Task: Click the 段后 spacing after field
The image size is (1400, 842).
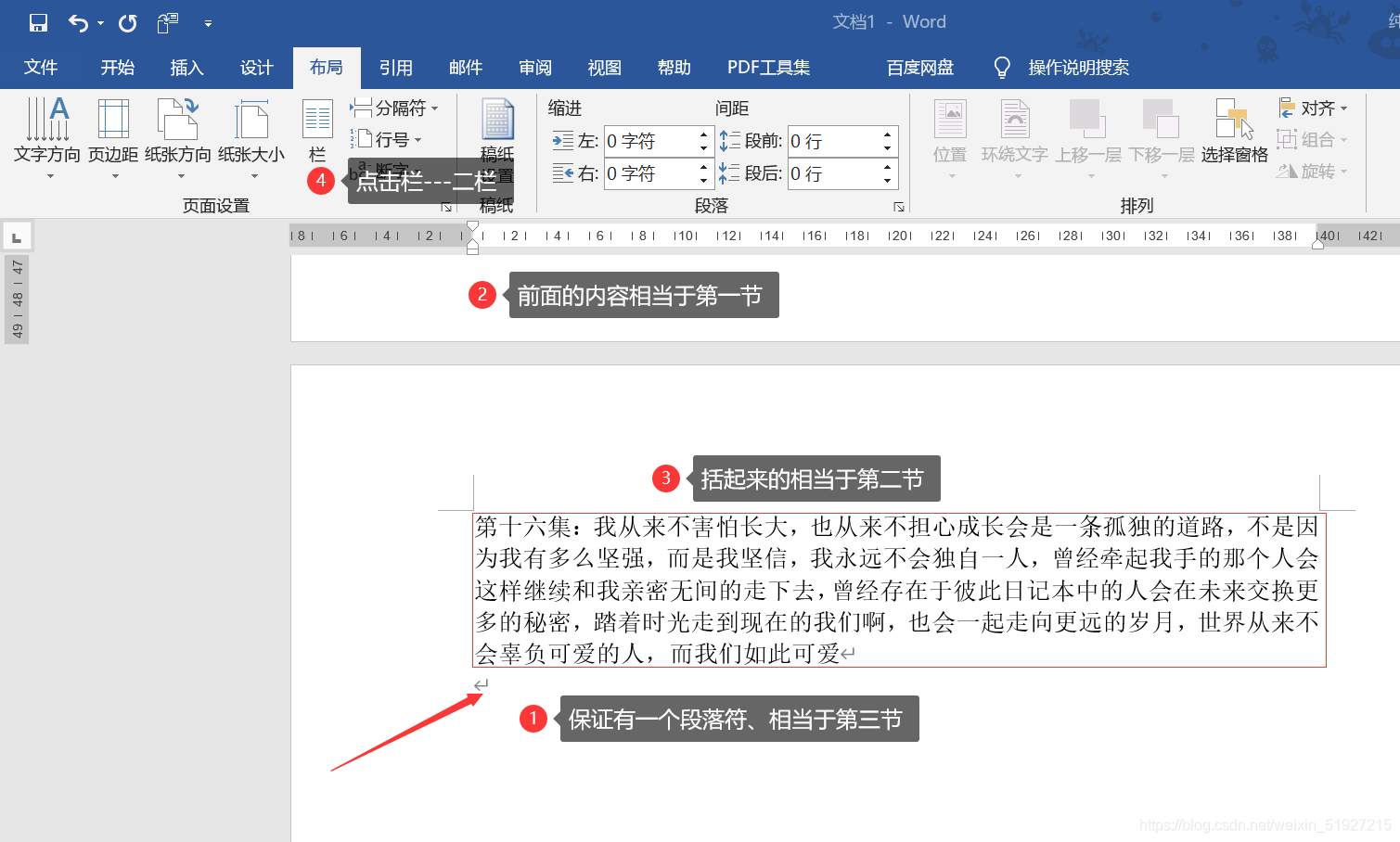Action: pyautogui.click(x=833, y=173)
